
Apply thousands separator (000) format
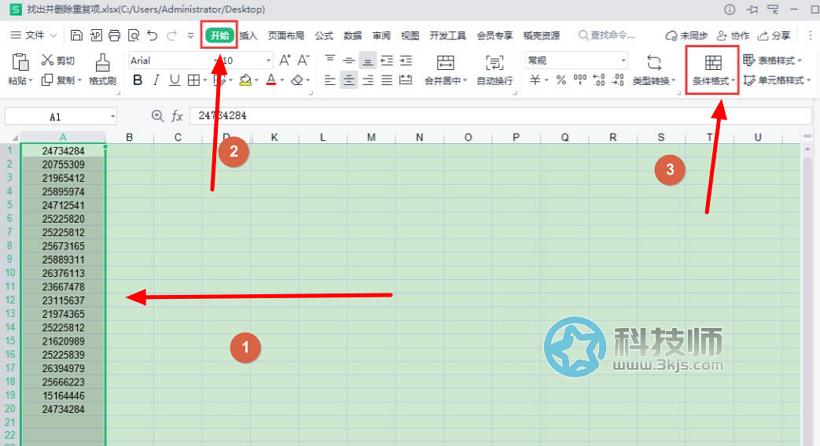580,80
